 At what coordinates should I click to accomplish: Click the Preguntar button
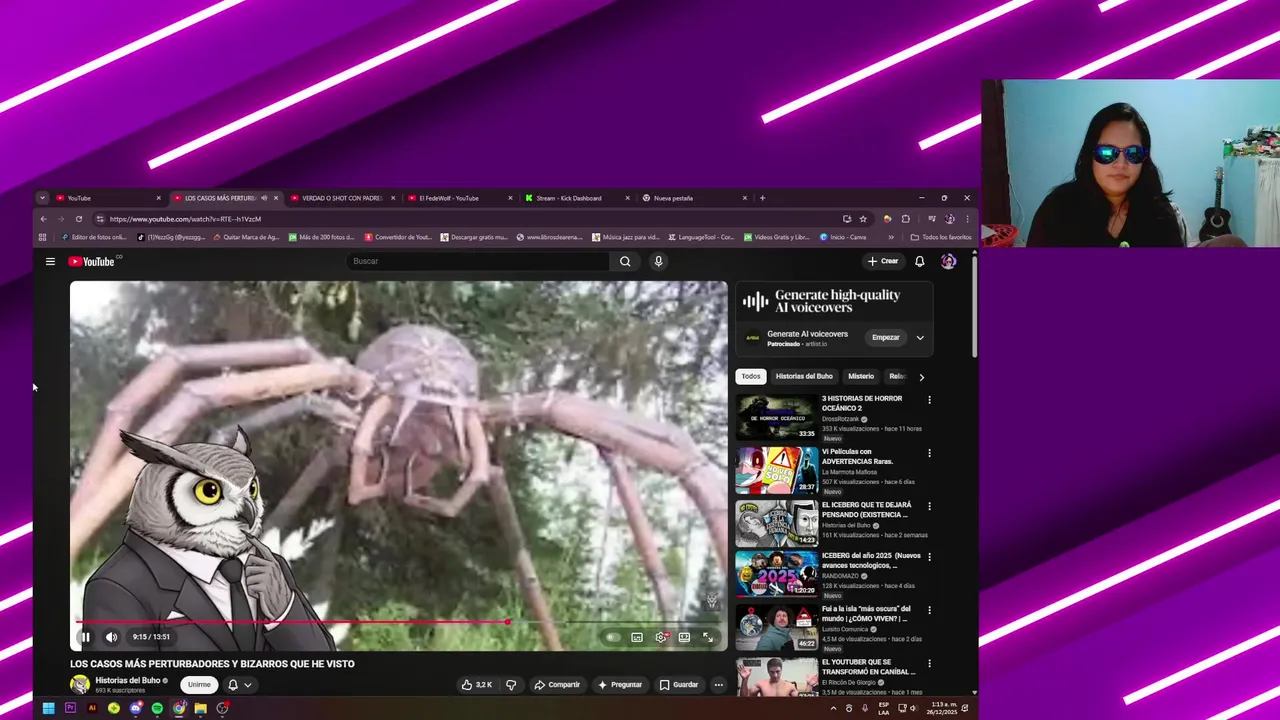tap(619, 685)
